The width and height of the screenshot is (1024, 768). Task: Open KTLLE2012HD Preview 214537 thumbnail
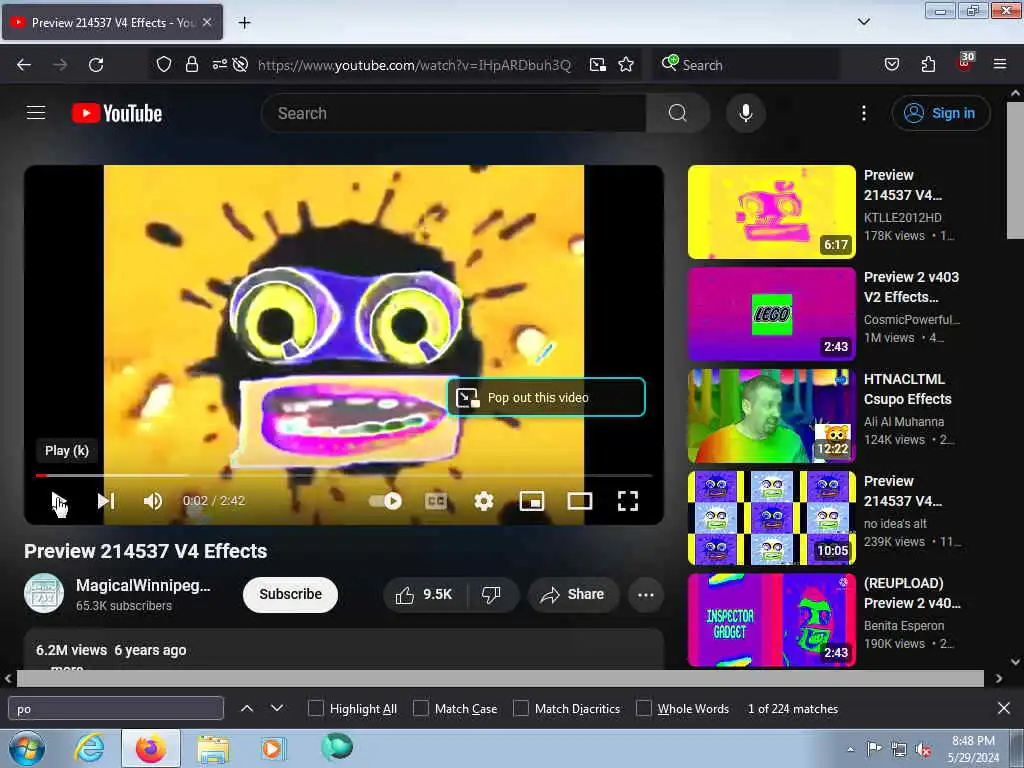771,212
